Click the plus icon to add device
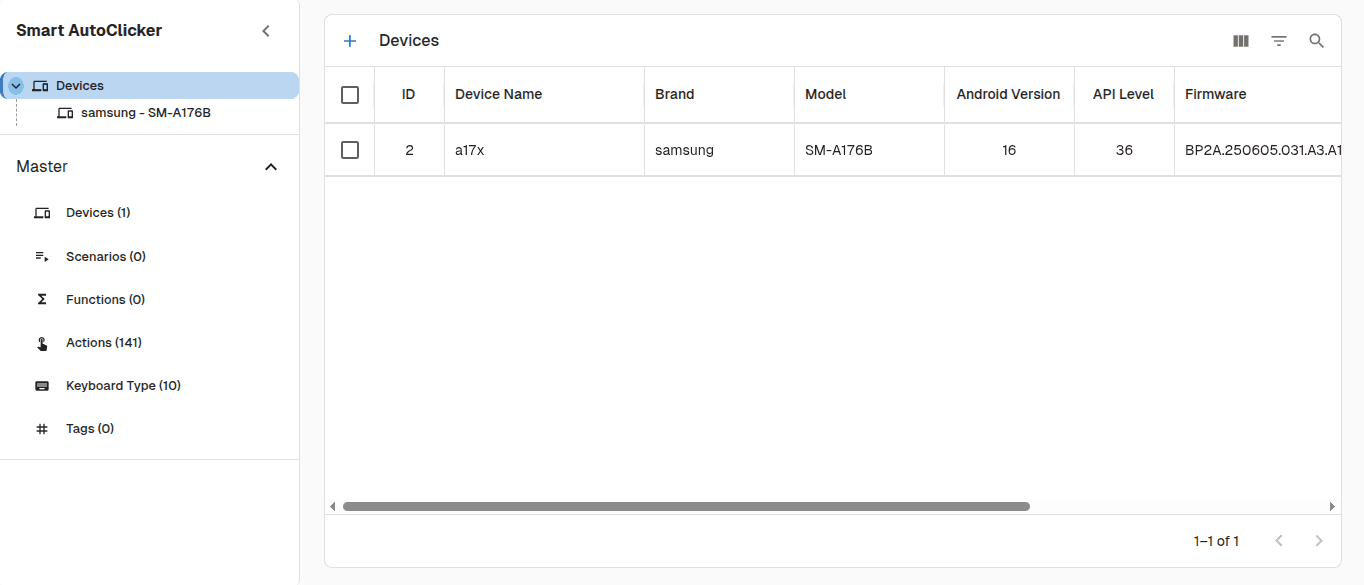Image resolution: width=1364 pixels, height=585 pixels. 350,41
